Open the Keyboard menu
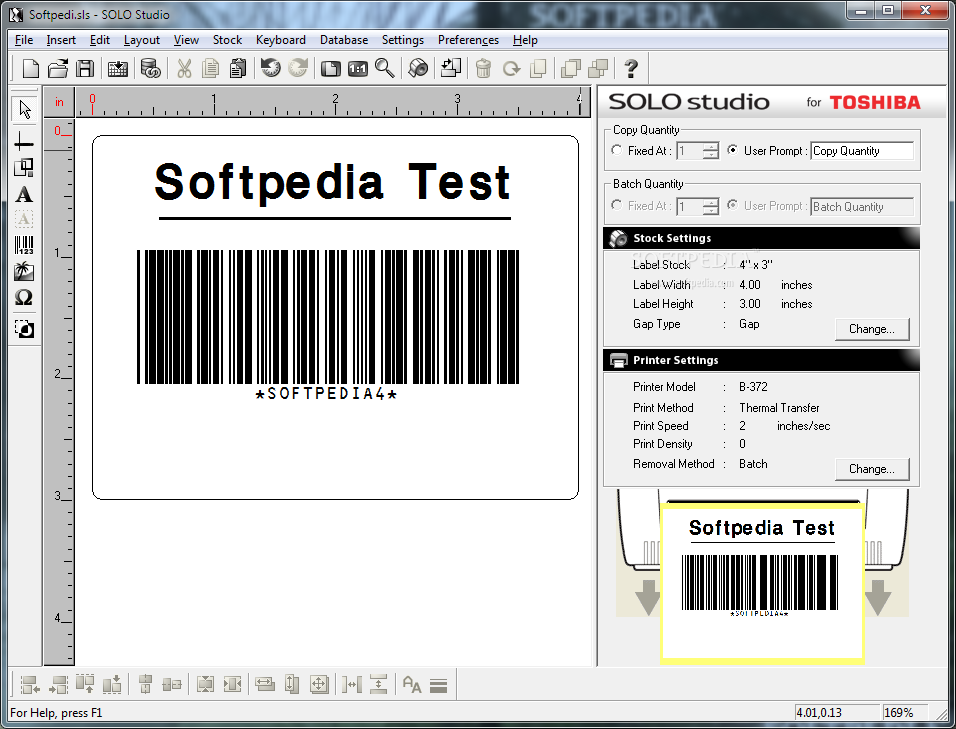956x729 pixels. 280,40
